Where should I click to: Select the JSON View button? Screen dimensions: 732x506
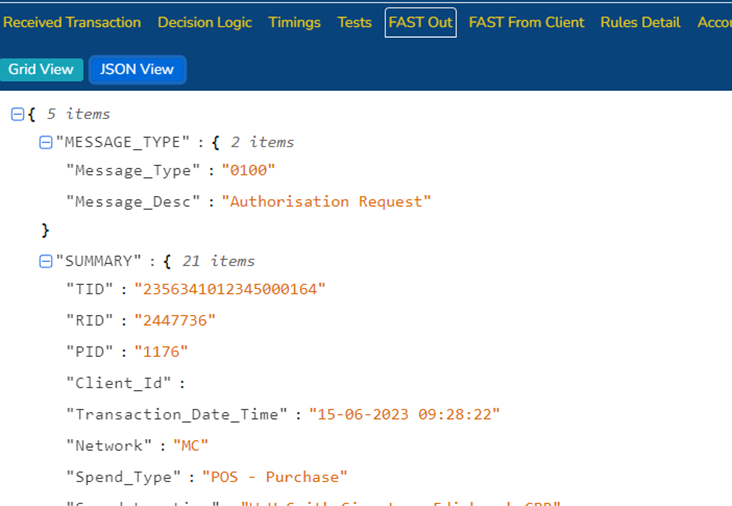tap(137, 70)
